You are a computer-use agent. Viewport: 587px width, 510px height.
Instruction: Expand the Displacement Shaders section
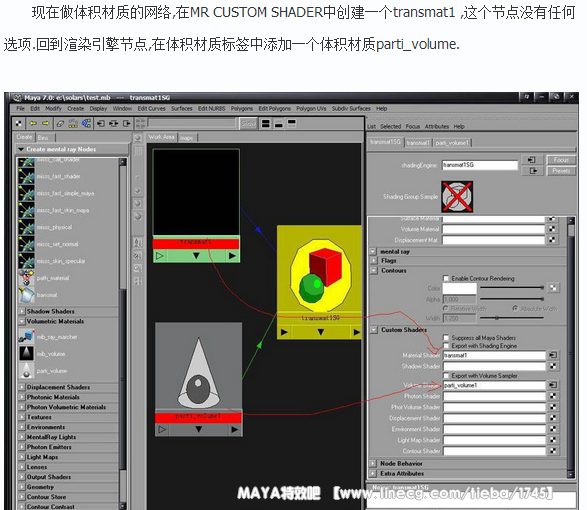(x=22, y=387)
